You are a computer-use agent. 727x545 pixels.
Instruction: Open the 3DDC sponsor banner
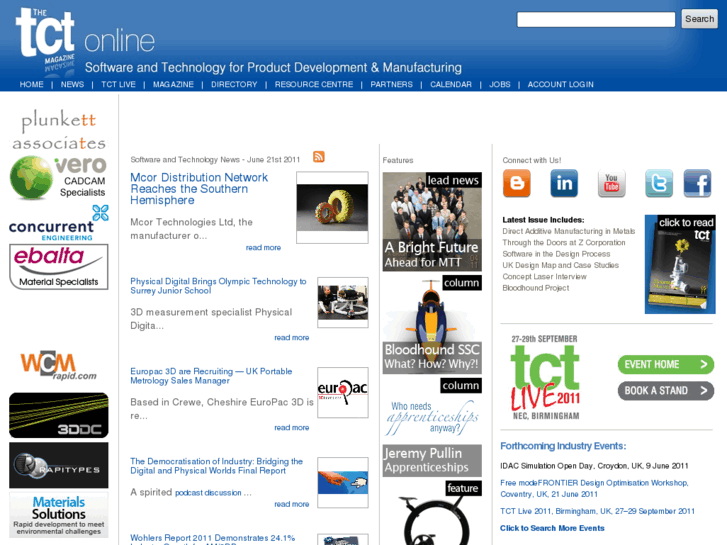pos(58,415)
